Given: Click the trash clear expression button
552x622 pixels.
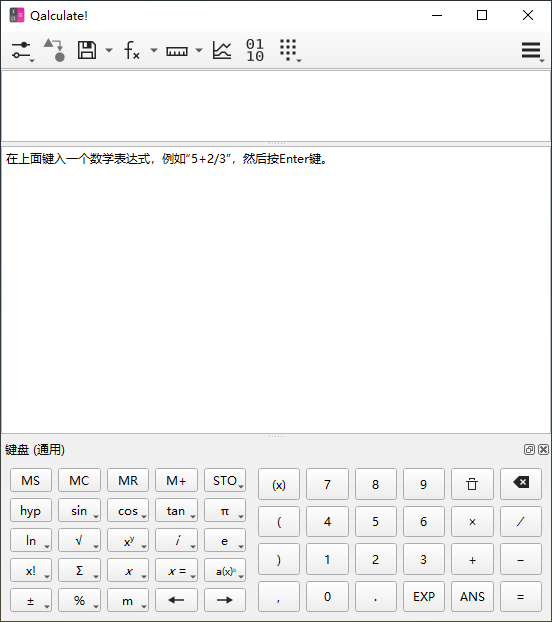Looking at the screenshot, I should point(472,484).
